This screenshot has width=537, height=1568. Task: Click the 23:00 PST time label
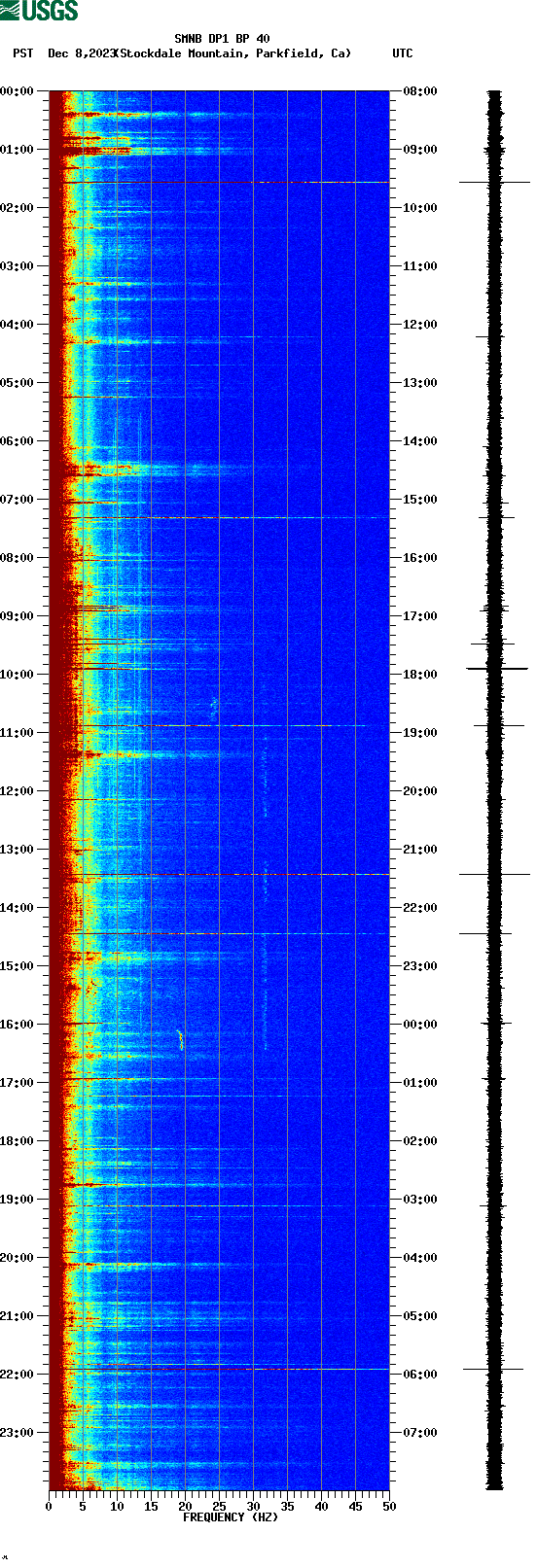[x=18, y=1433]
